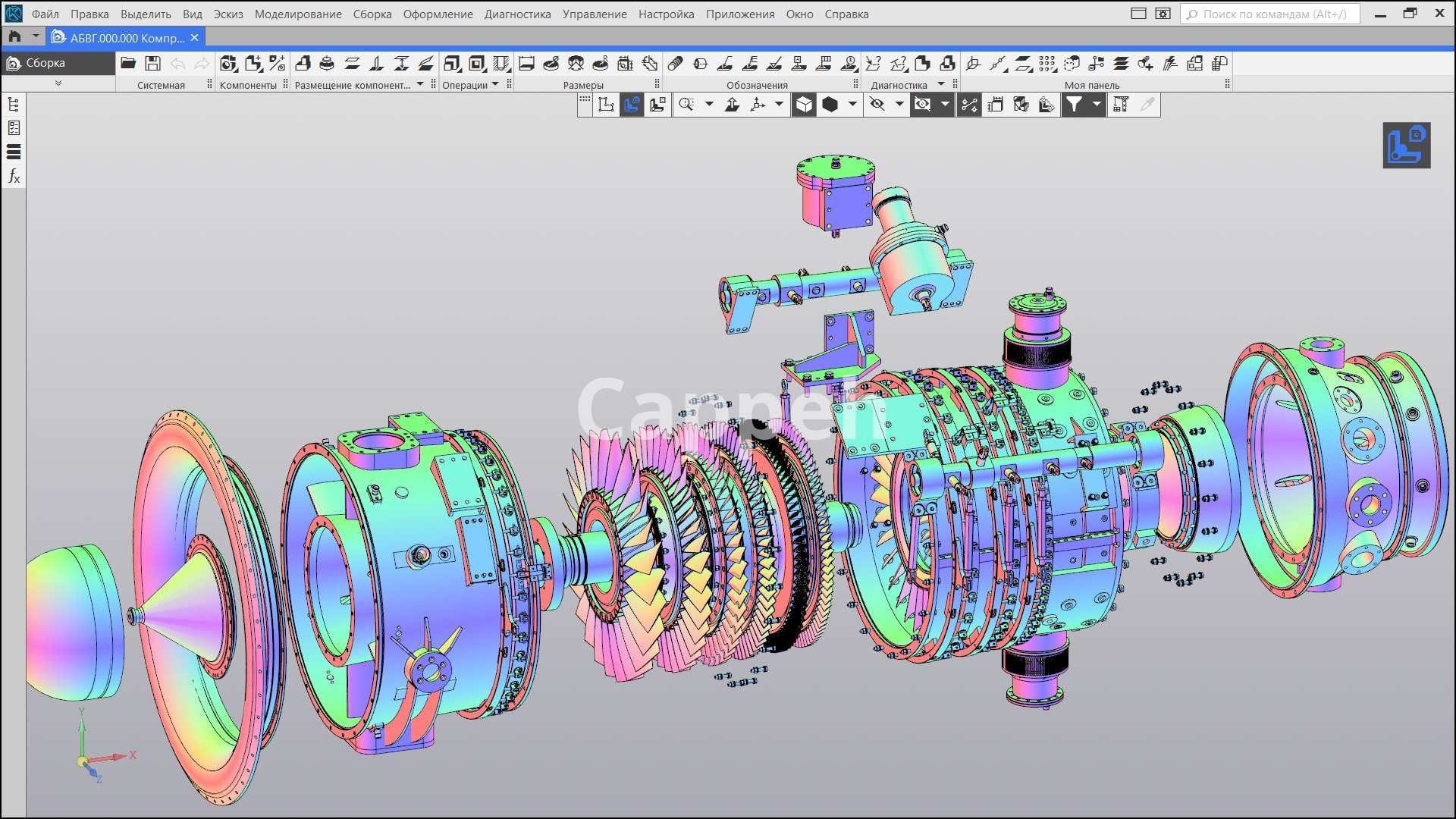Viewport: 1456px width, 819px height.
Task: Click the grid array icon in Моя панель
Action: [1047, 64]
